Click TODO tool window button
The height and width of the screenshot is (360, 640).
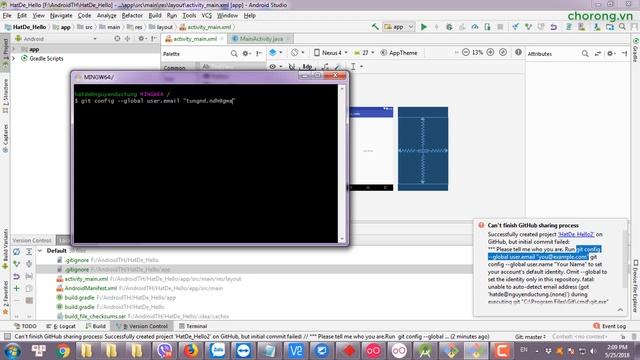coord(25,326)
